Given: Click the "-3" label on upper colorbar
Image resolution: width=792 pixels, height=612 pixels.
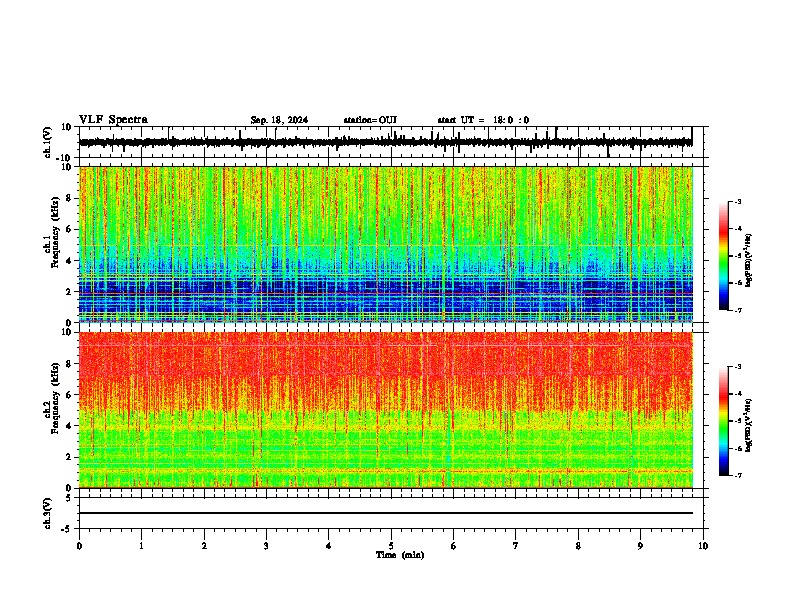Looking at the screenshot, I should [738, 202].
